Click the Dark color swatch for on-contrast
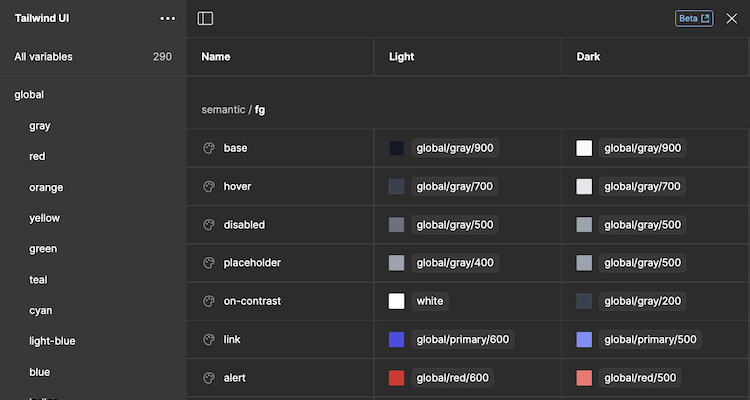750x400 pixels. tap(584, 301)
